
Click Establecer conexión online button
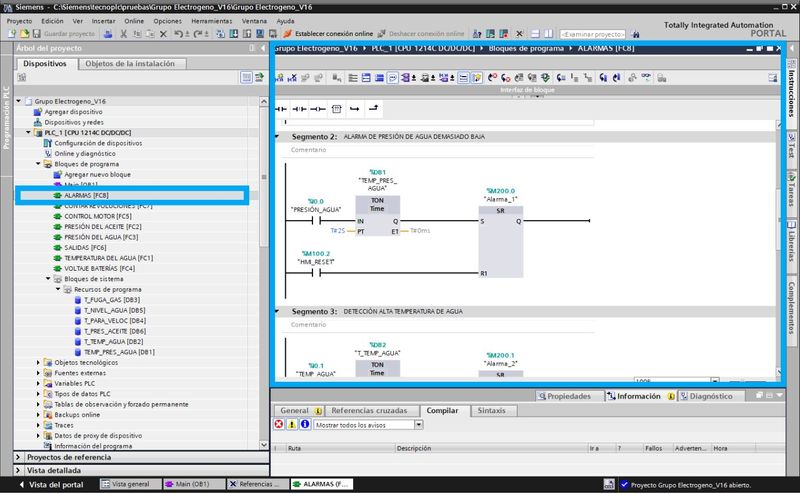328,34
